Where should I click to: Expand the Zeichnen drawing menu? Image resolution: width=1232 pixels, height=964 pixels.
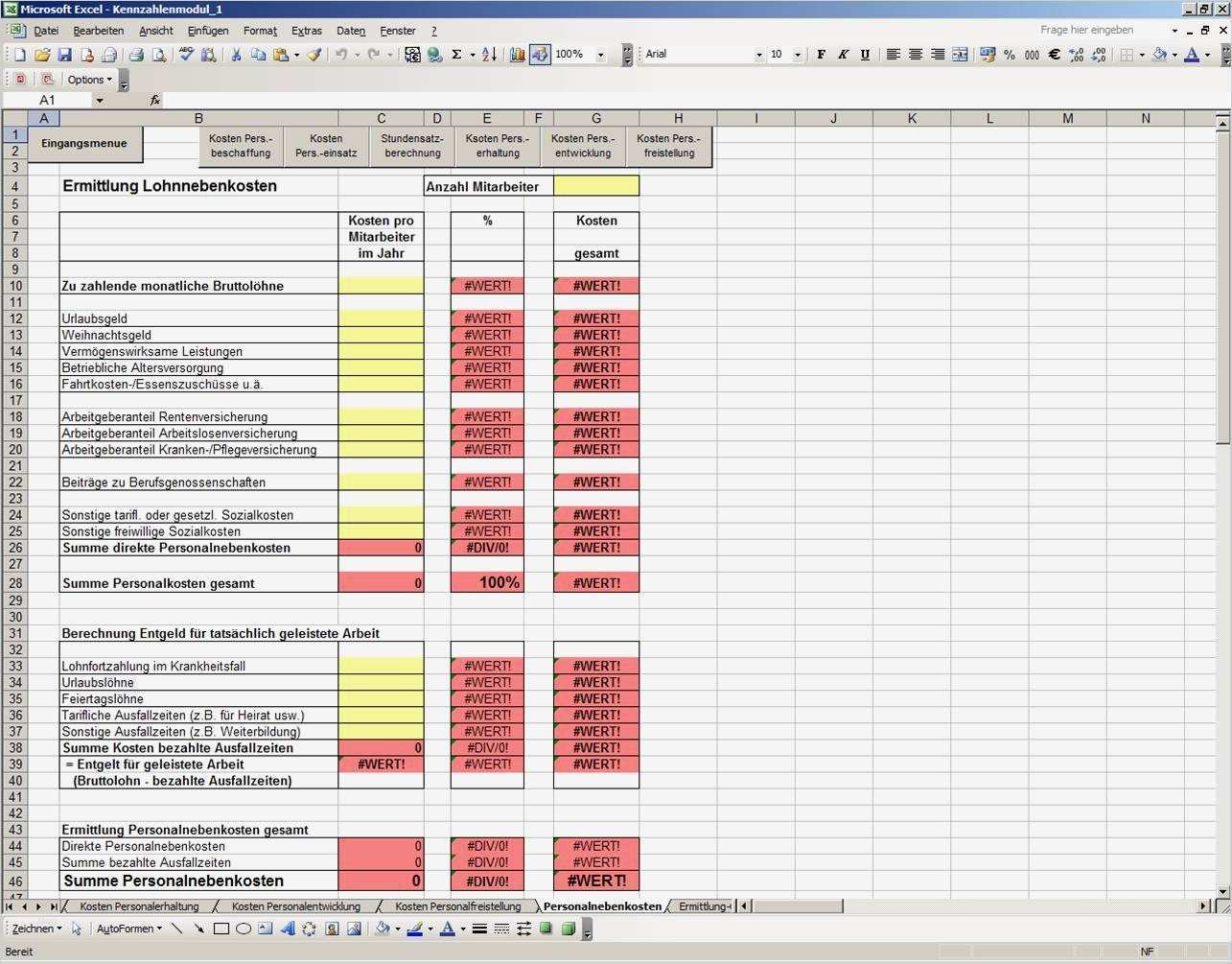36,929
